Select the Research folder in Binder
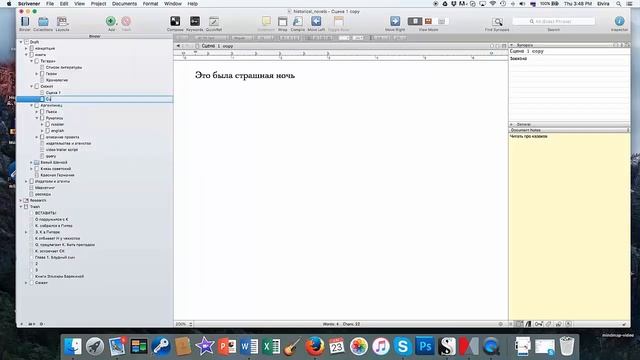The width and height of the screenshot is (640, 360). (38, 200)
